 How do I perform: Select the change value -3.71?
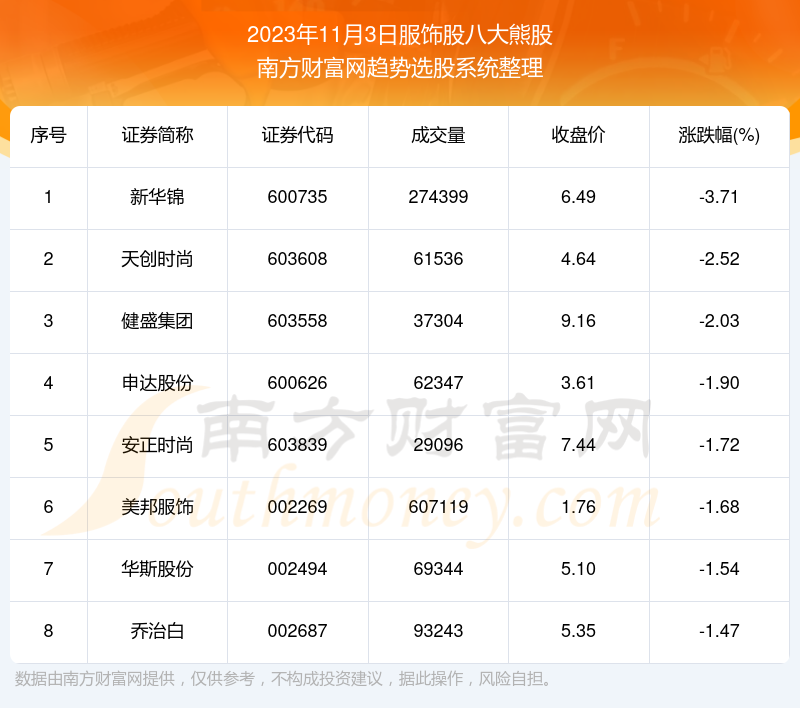(x=718, y=197)
